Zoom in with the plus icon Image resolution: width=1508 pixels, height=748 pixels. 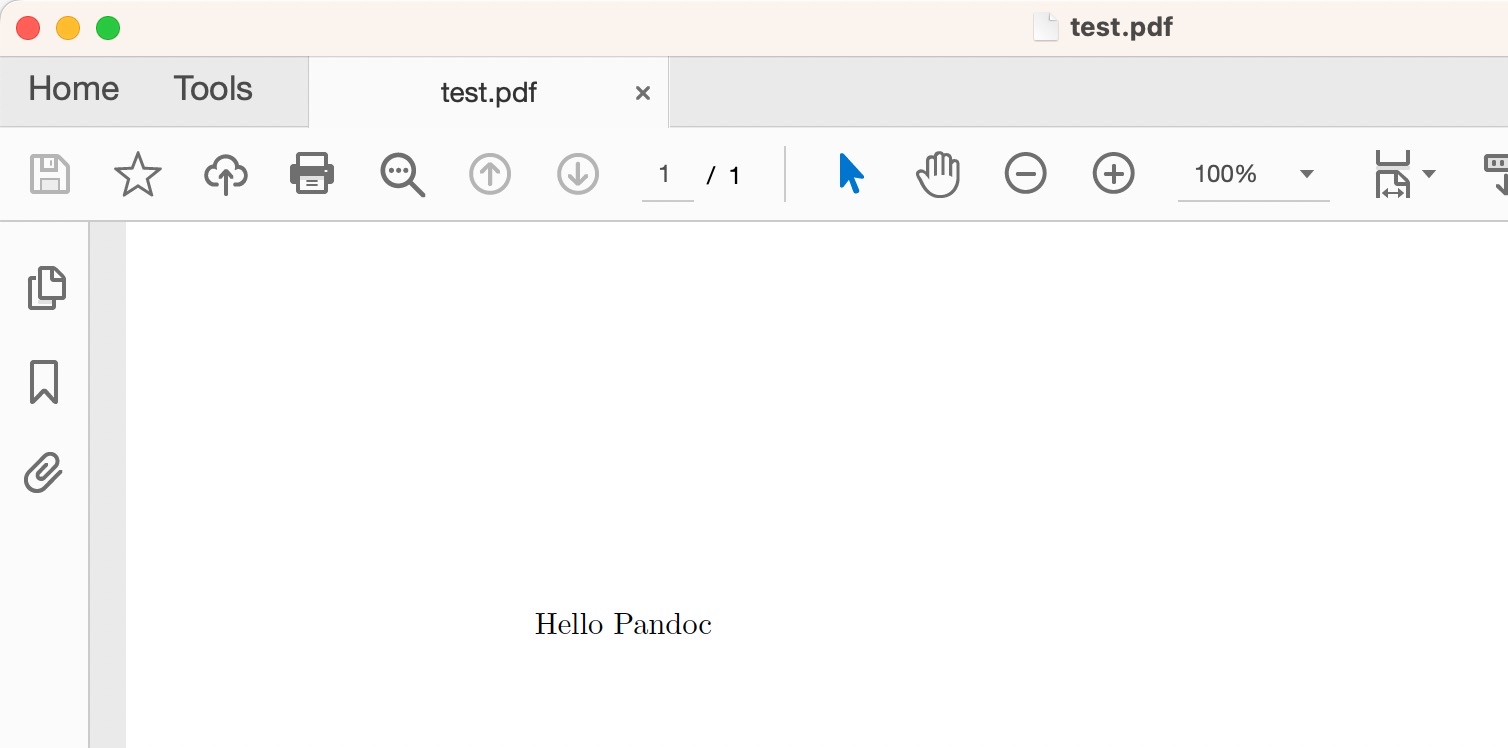[x=1113, y=174]
